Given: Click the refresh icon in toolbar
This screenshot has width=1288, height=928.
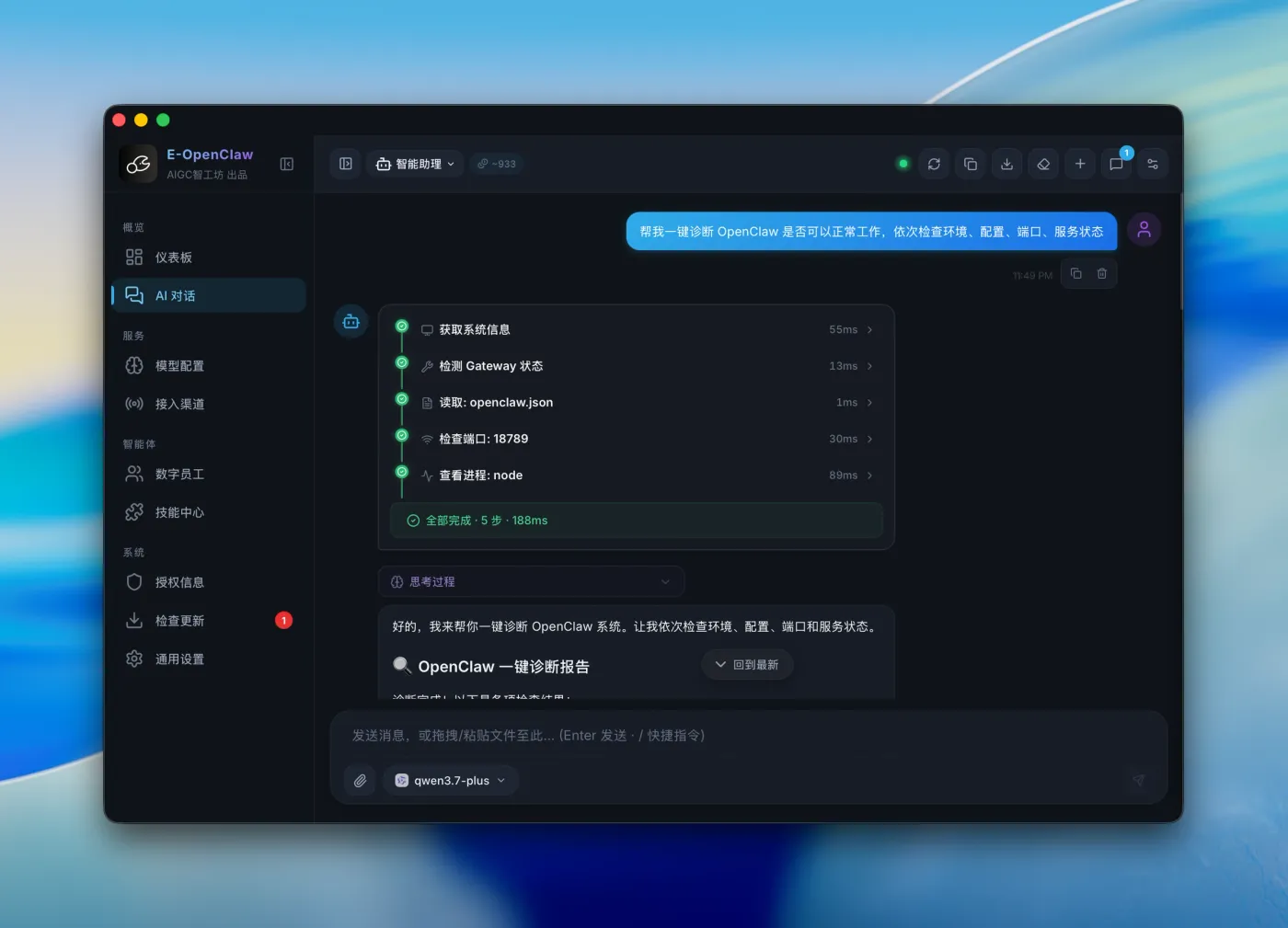Looking at the screenshot, I should (x=934, y=164).
